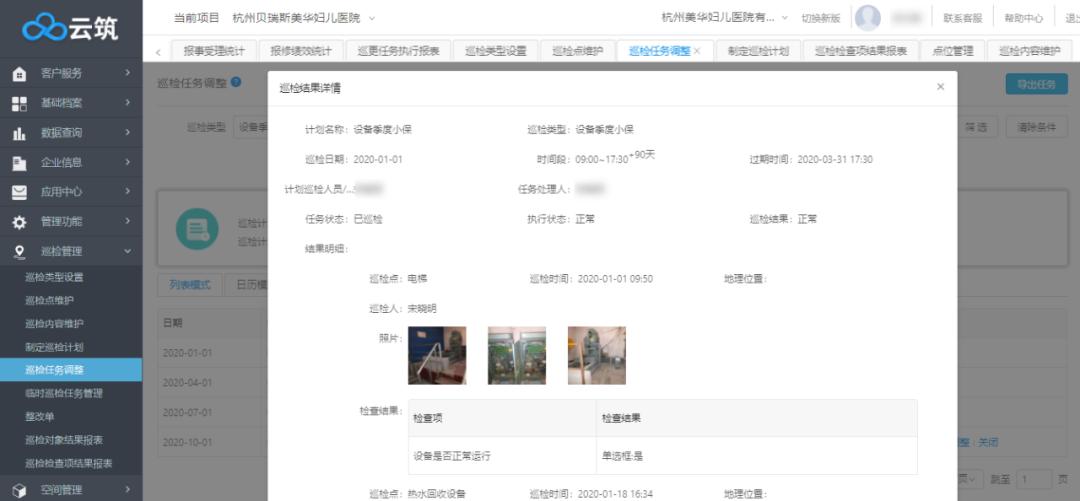The width and height of the screenshot is (1080, 501).
Task: Close the 巡检结果详情 dialog
Action: [x=940, y=87]
